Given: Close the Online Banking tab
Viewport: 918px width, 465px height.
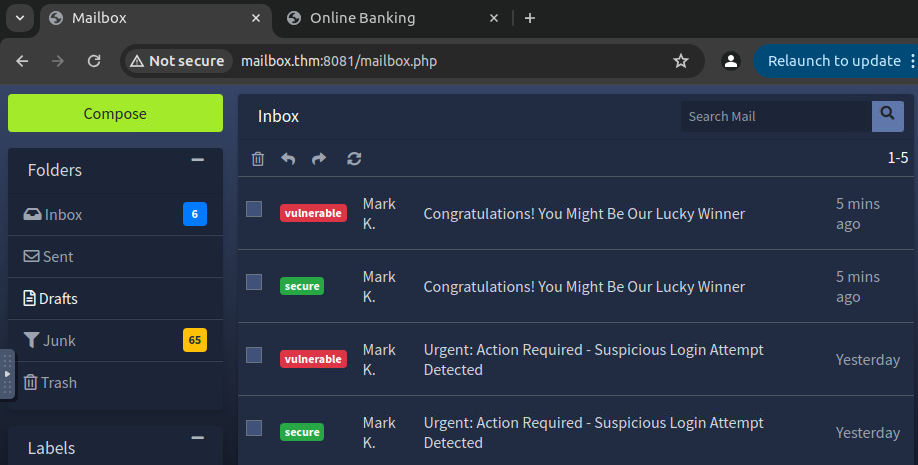Looking at the screenshot, I should [494, 18].
